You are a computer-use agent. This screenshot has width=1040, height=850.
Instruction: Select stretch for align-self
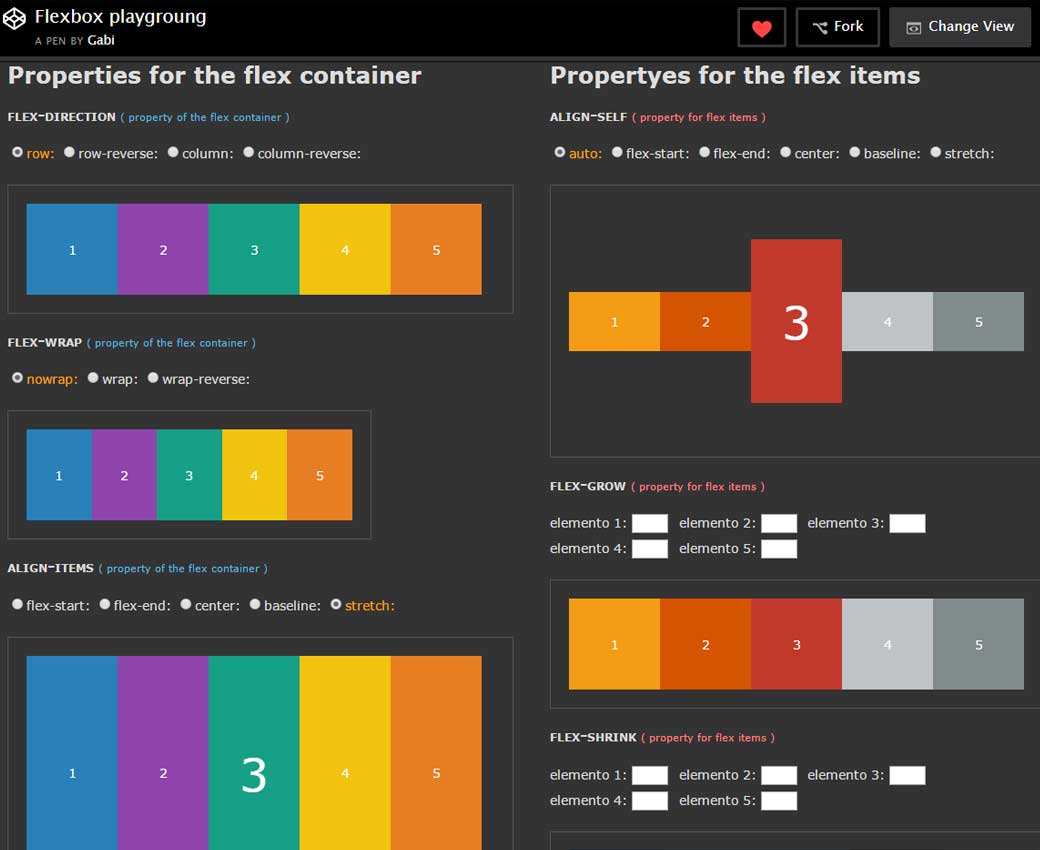coord(936,153)
